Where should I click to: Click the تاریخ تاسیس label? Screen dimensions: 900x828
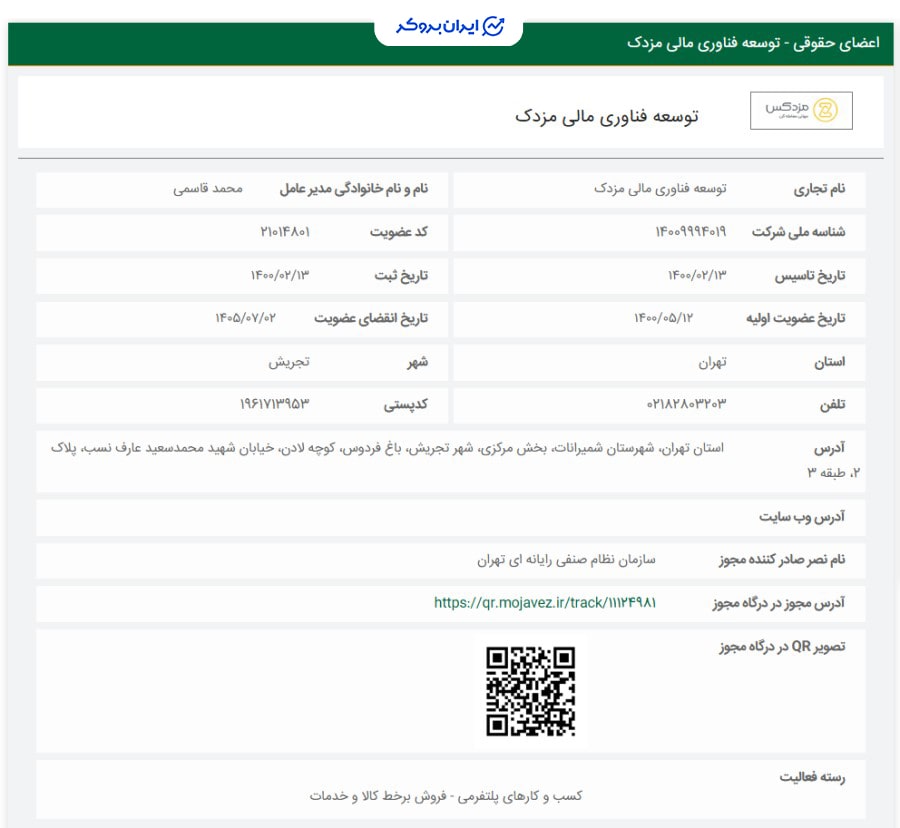810,276
